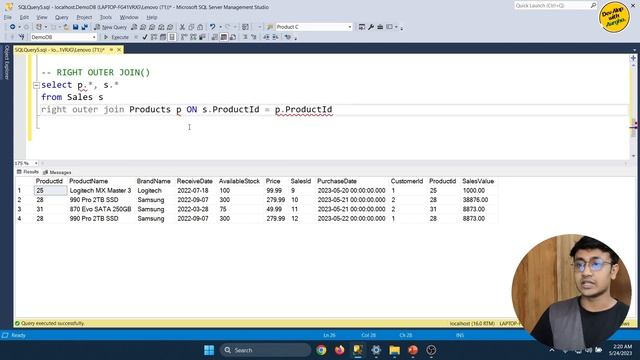Select the Logitech MX Master 3 cell
The image size is (640, 360).
pos(100,191)
